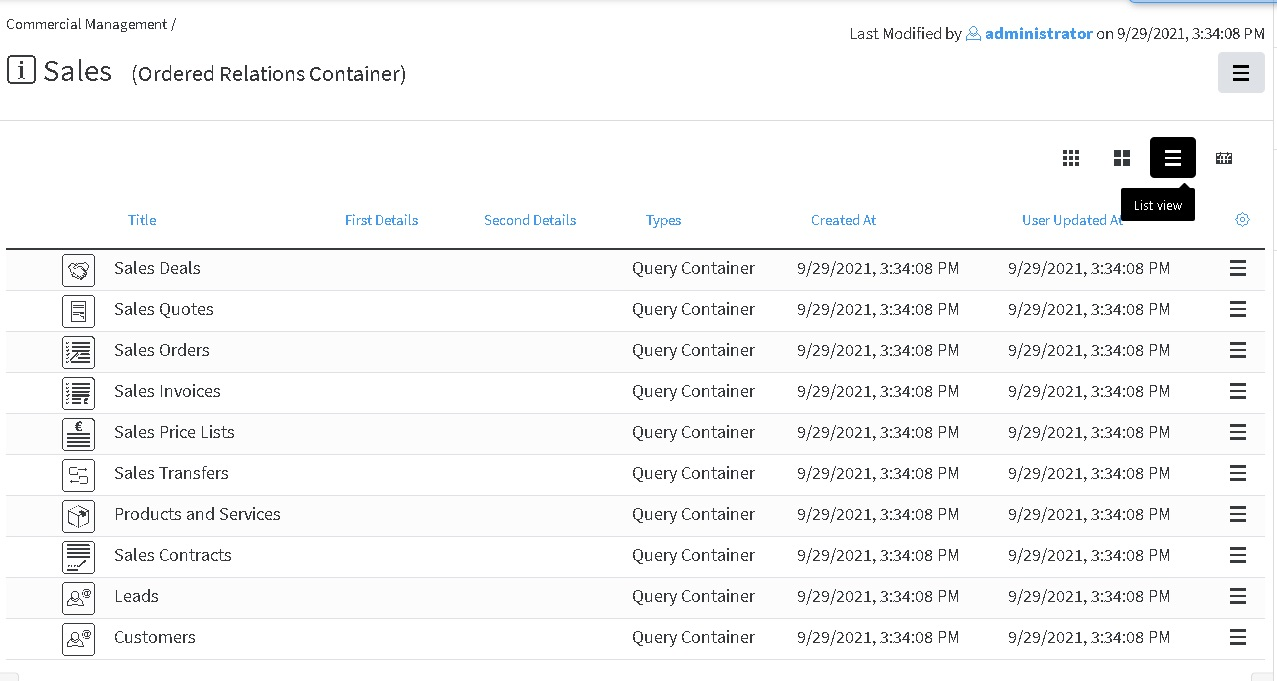Open the Sales Quotes row menu
Viewport: 1277px width, 681px height.
point(1237,310)
